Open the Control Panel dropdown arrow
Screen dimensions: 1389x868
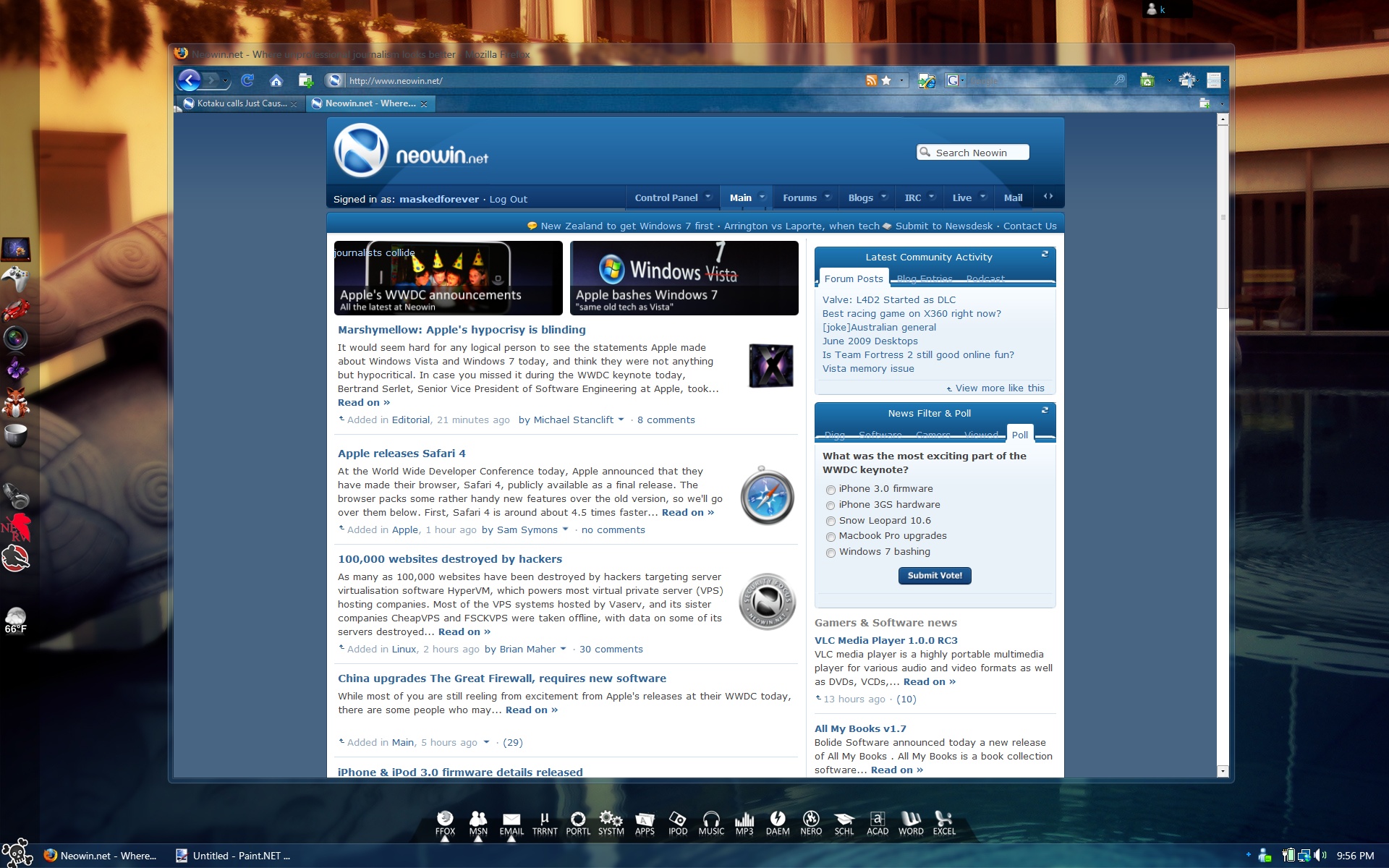[x=708, y=197]
